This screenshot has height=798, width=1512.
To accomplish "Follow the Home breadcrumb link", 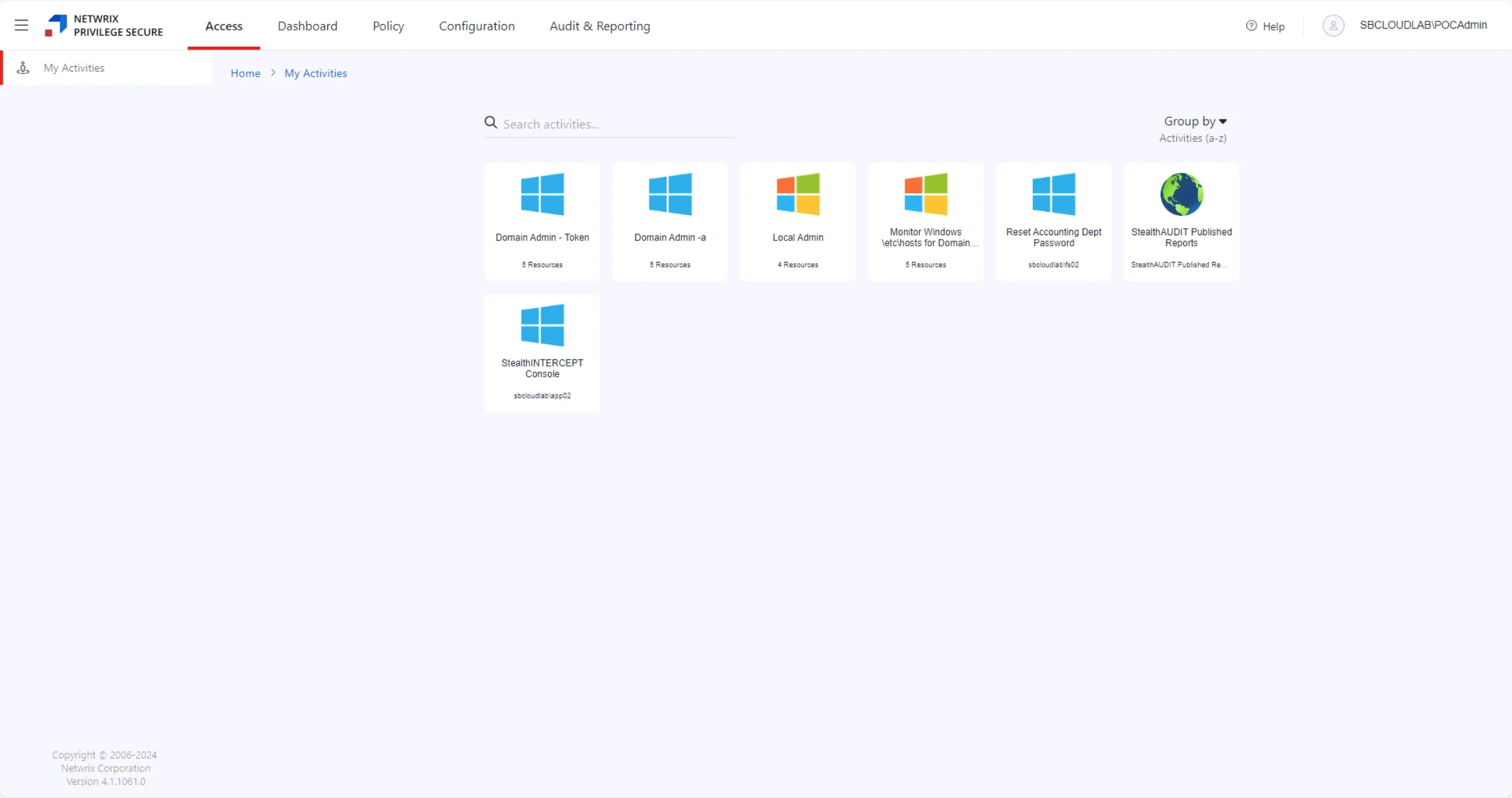I will (x=246, y=73).
